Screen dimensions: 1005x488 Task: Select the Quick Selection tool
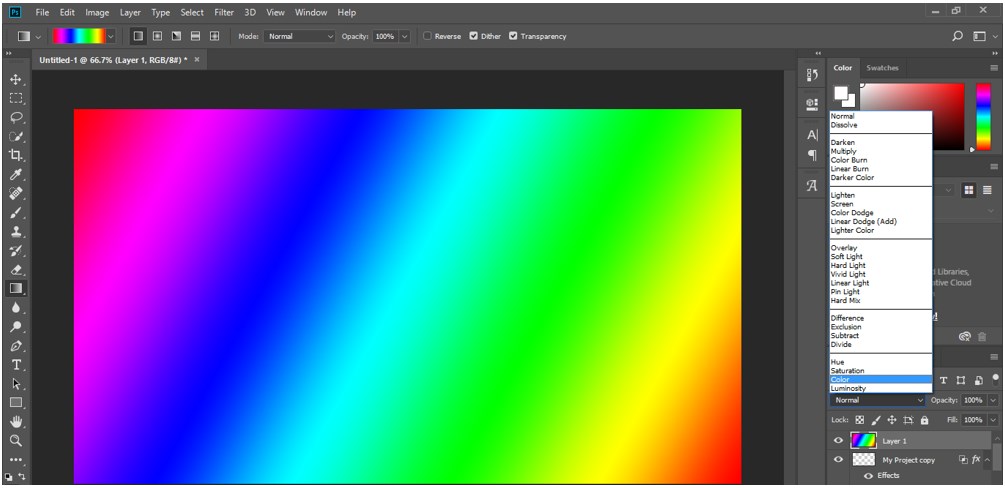pos(16,137)
